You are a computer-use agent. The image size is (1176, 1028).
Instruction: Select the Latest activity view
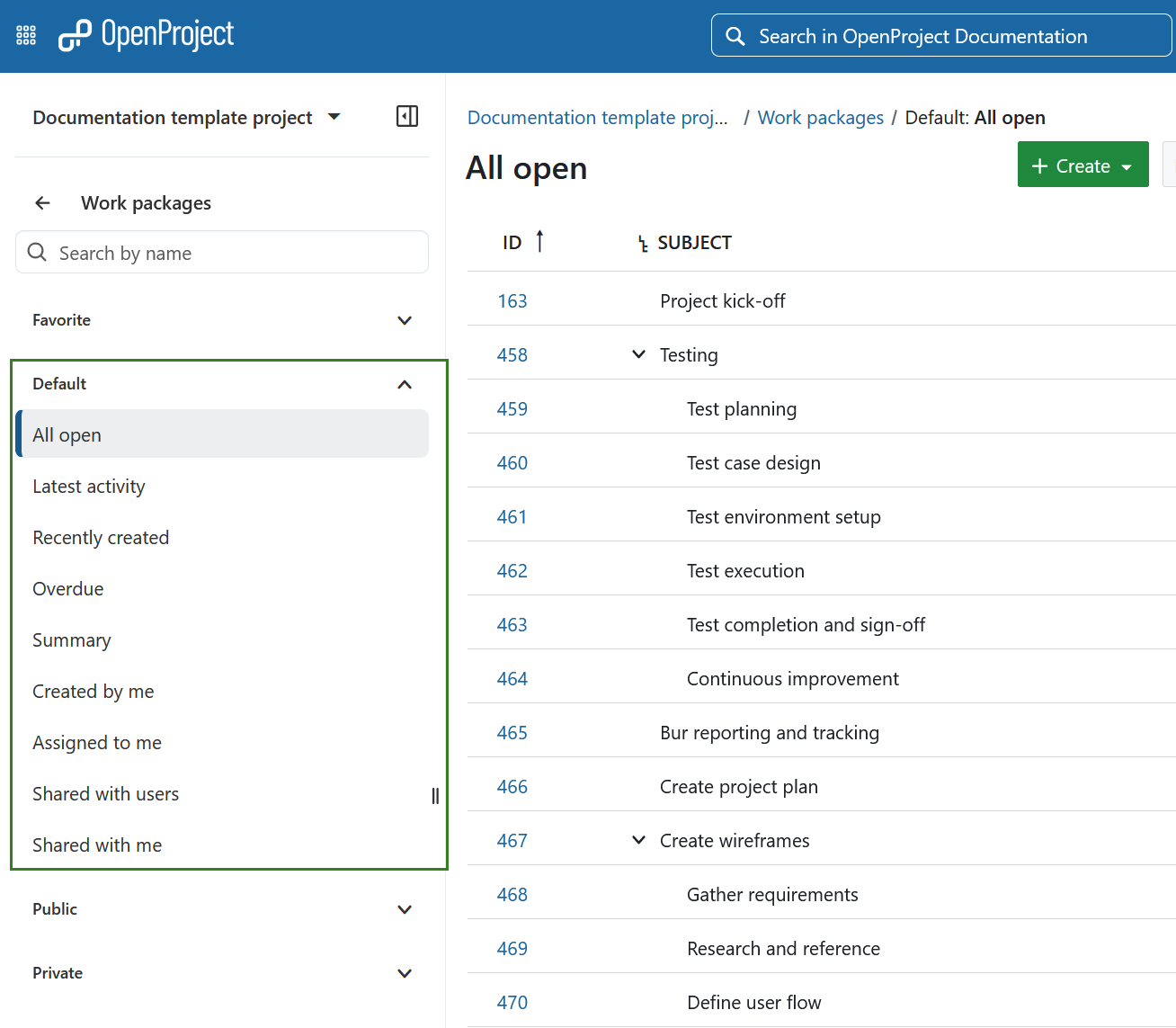click(x=88, y=486)
